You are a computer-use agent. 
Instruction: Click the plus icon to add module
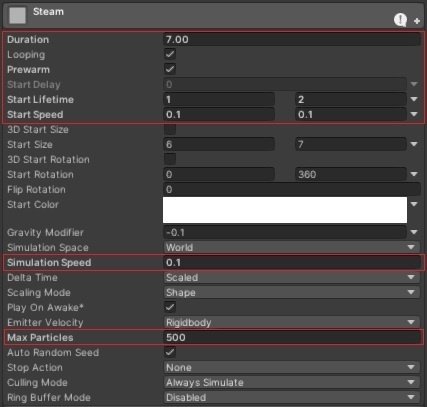pos(417,21)
